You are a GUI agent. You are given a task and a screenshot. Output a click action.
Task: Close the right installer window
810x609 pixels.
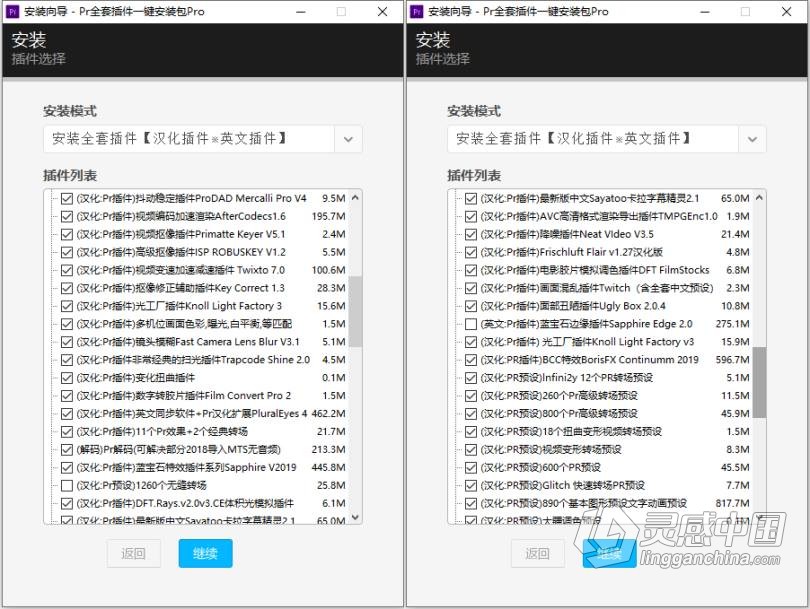786,11
